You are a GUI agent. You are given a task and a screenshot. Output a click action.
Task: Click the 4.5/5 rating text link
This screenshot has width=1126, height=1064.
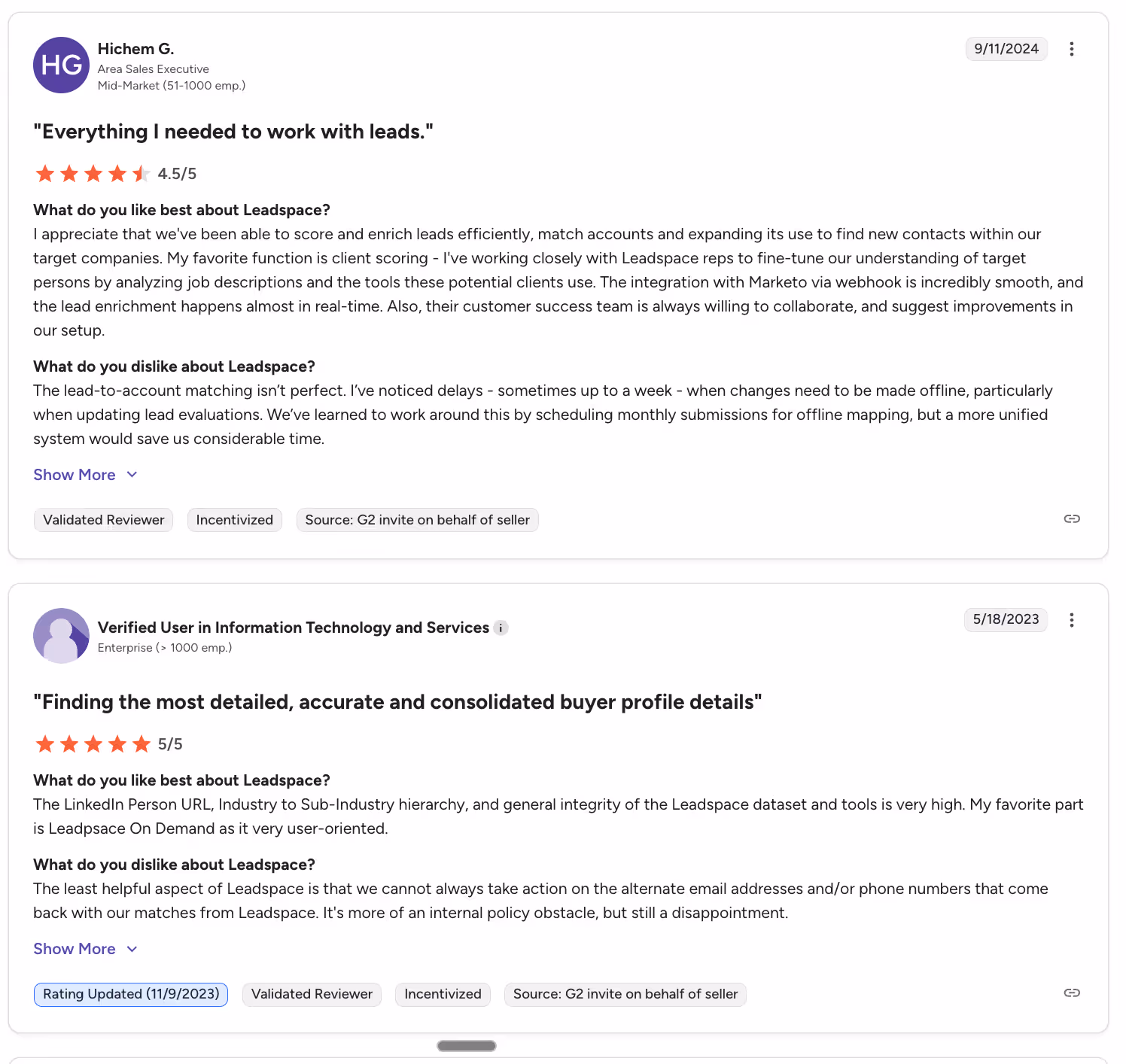(176, 173)
